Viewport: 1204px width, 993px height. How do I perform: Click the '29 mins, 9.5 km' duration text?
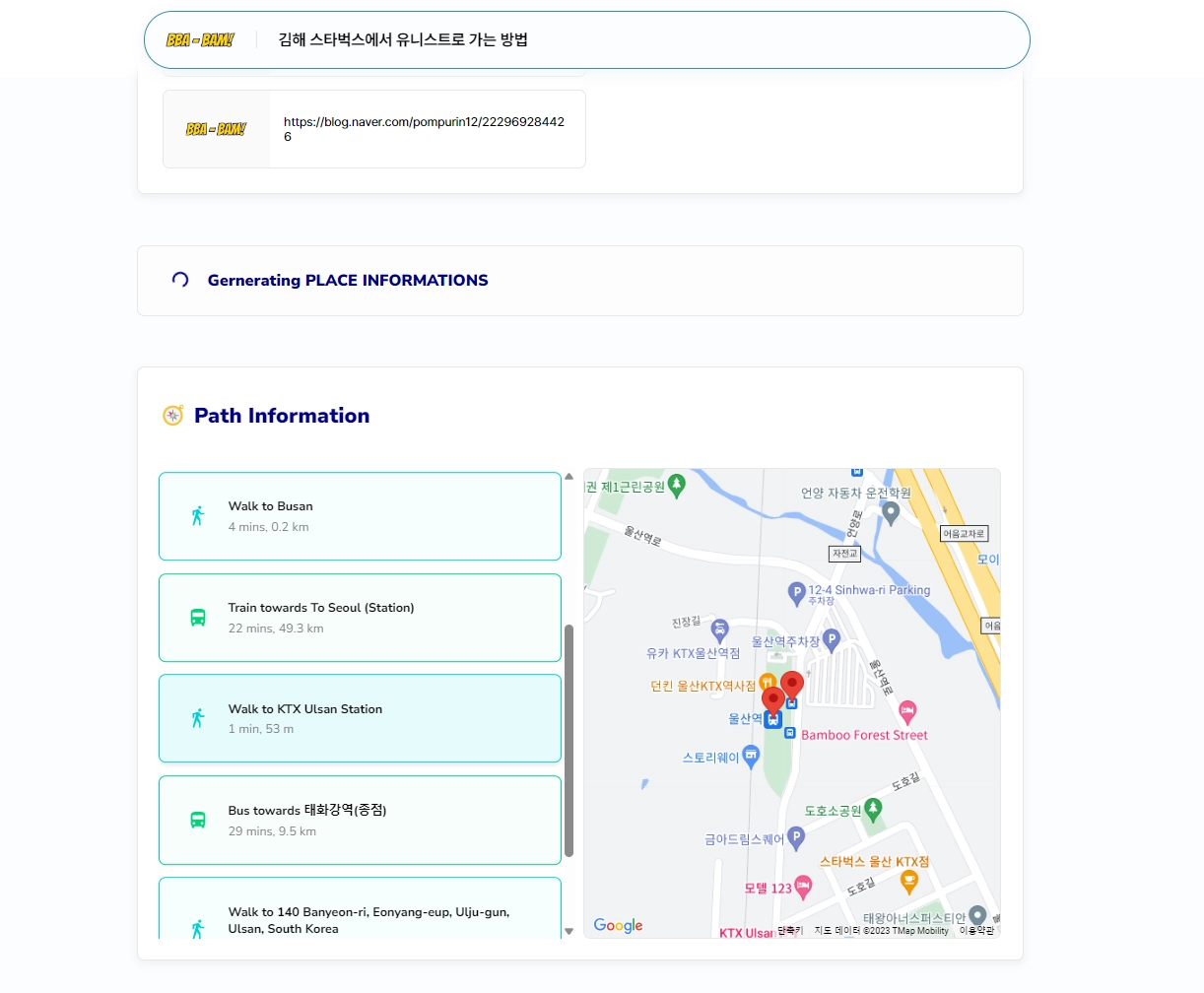click(x=272, y=831)
